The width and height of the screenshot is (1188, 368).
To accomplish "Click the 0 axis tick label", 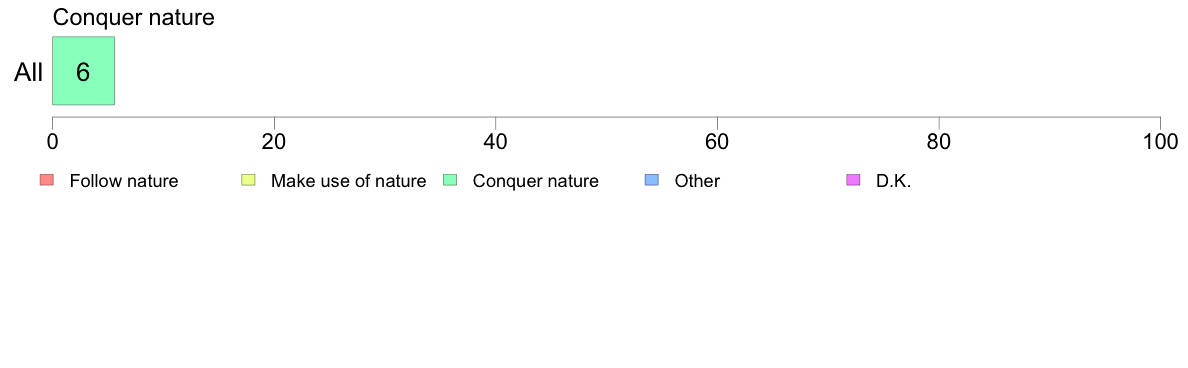I will click(52, 141).
